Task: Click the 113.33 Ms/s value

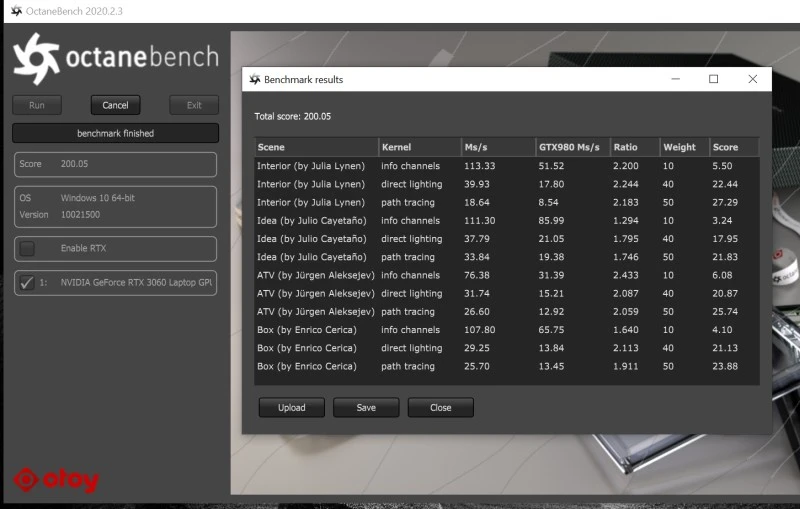Action: coord(480,166)
